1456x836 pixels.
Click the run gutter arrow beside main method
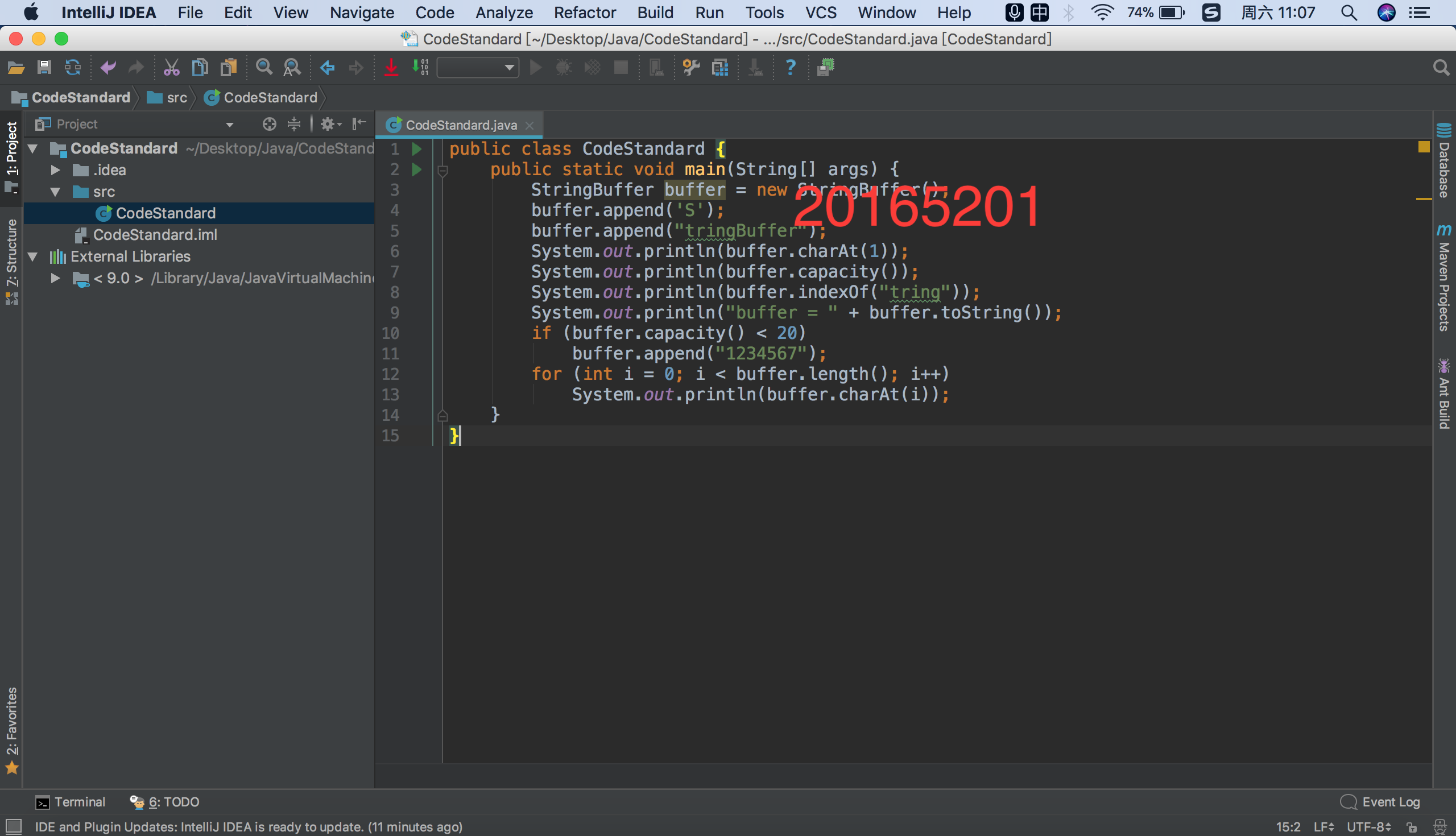click(417, 169)
